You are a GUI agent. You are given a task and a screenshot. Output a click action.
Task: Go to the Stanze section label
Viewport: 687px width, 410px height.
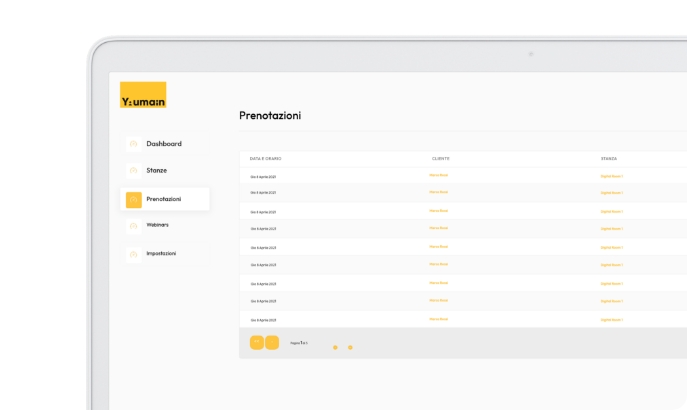(x=157, y=171)
